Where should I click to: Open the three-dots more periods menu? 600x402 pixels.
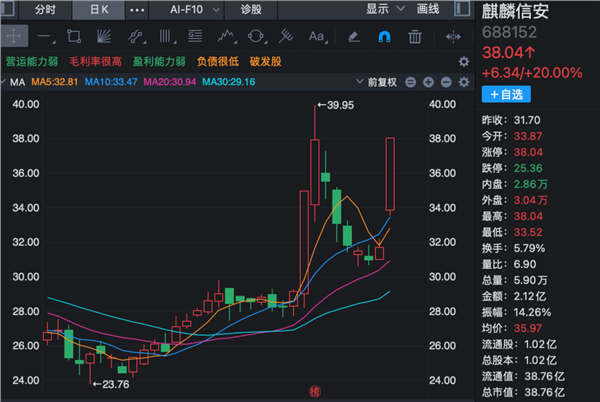click(137, 10)
